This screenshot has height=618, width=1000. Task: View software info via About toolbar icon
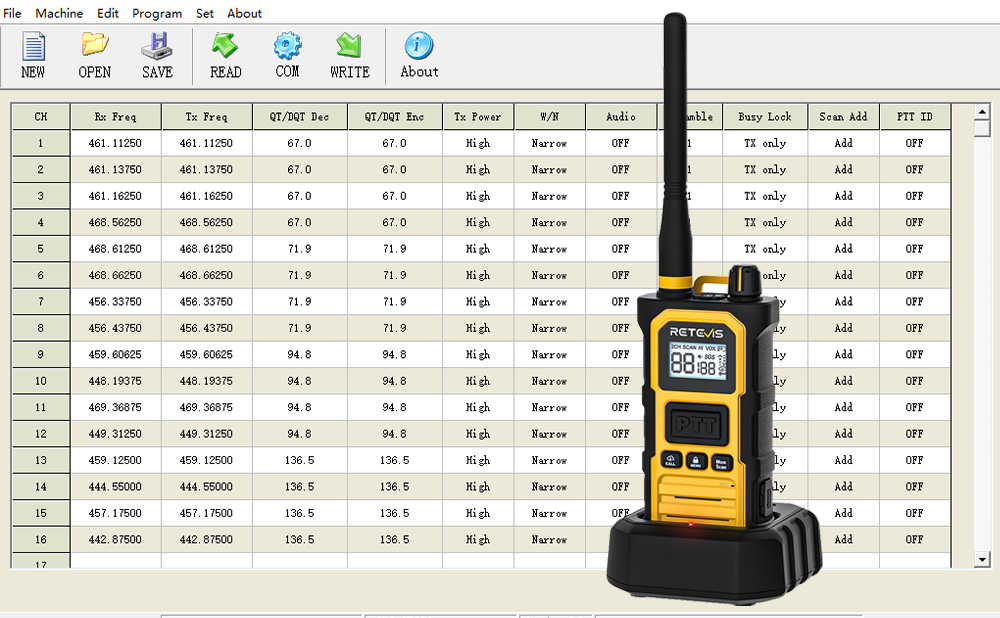(418, 55)
